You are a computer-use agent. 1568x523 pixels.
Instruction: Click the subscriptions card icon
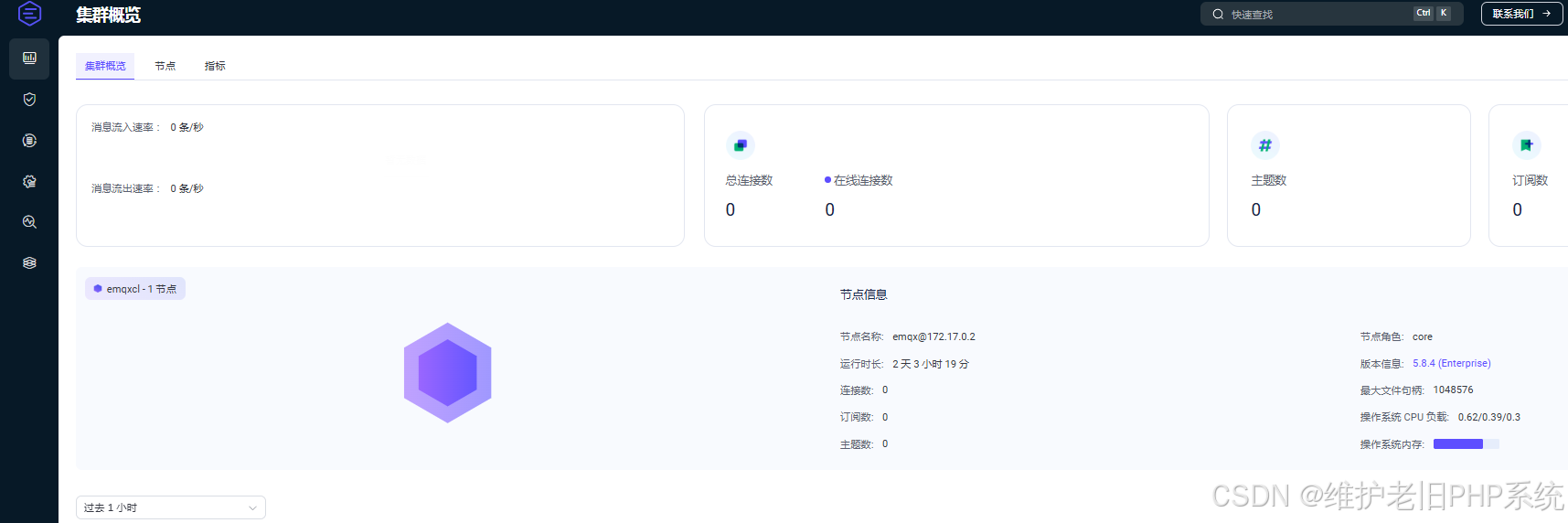pyautogui.click(x=1526, y=144)
